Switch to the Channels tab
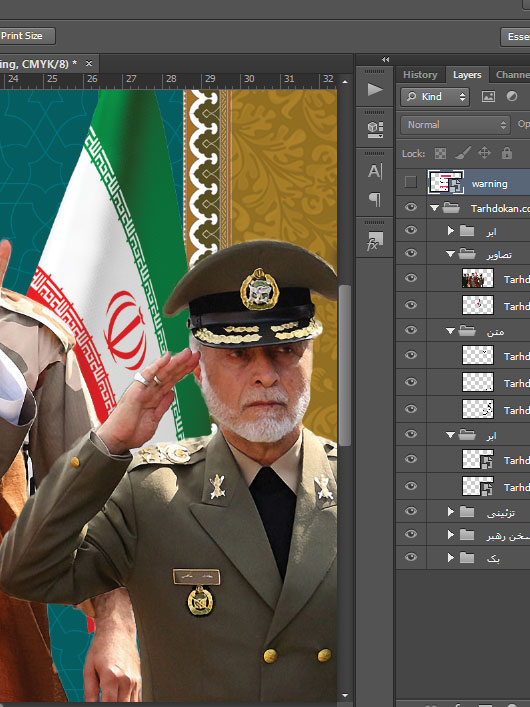Screen dimensions: 530x707 point(512,75)
